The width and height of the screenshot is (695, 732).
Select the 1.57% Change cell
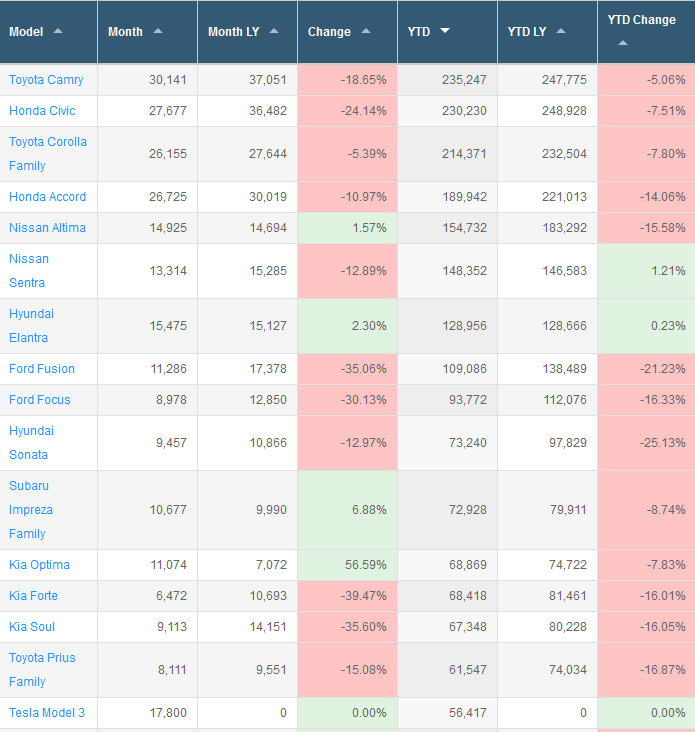pos(347,227)
